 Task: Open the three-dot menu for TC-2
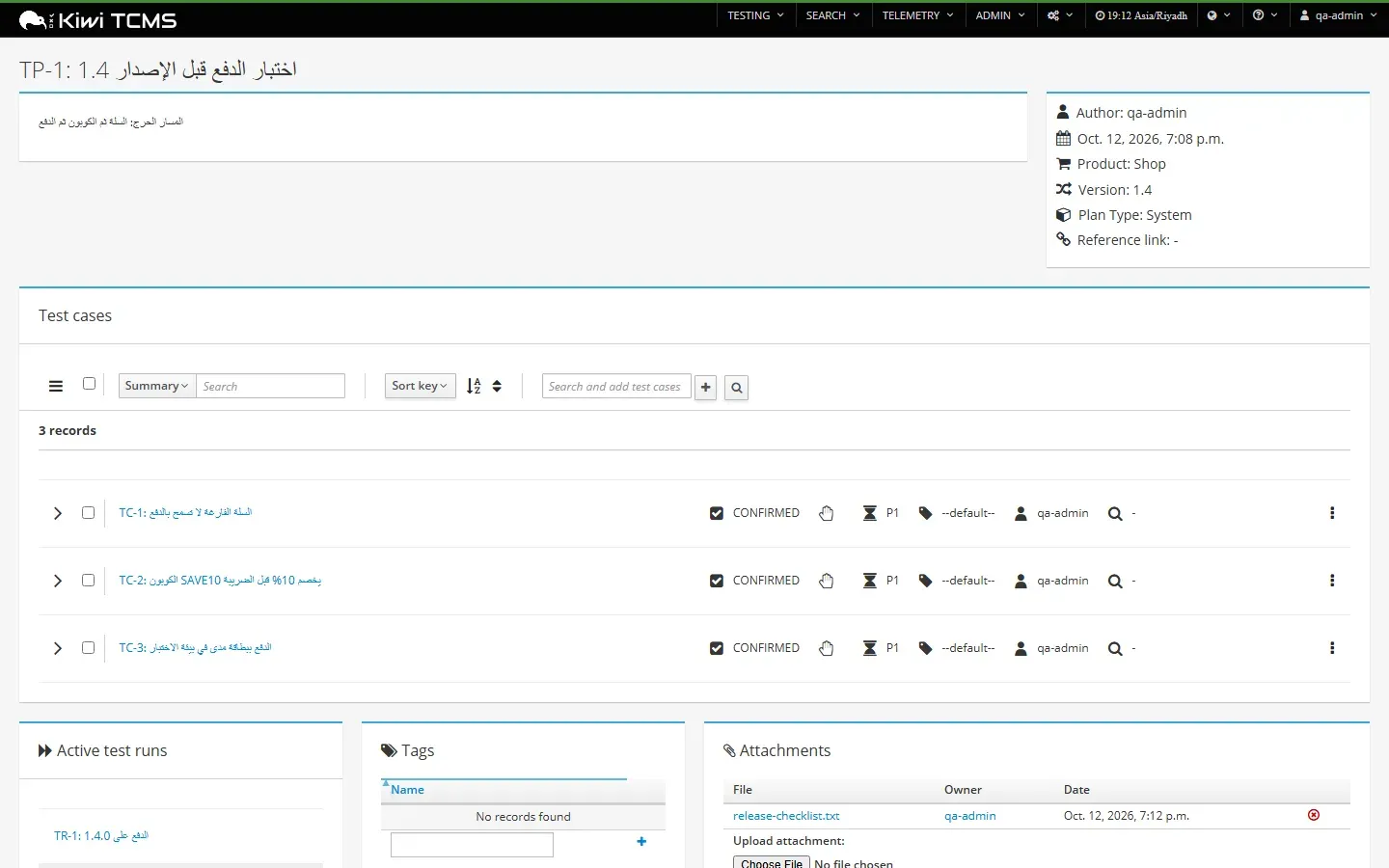[1332, 581]
